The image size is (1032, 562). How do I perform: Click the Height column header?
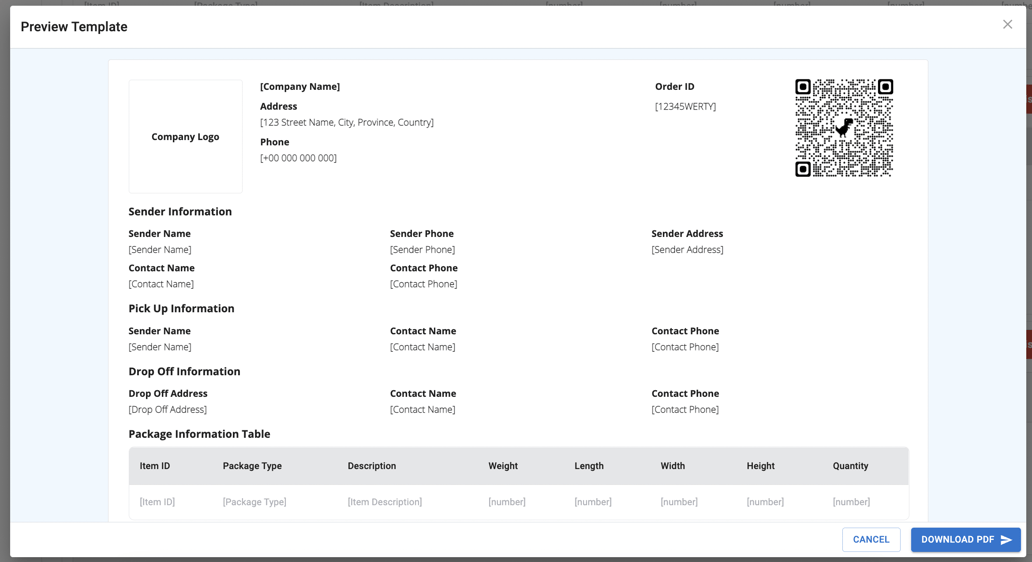click(x=760, y=466)
